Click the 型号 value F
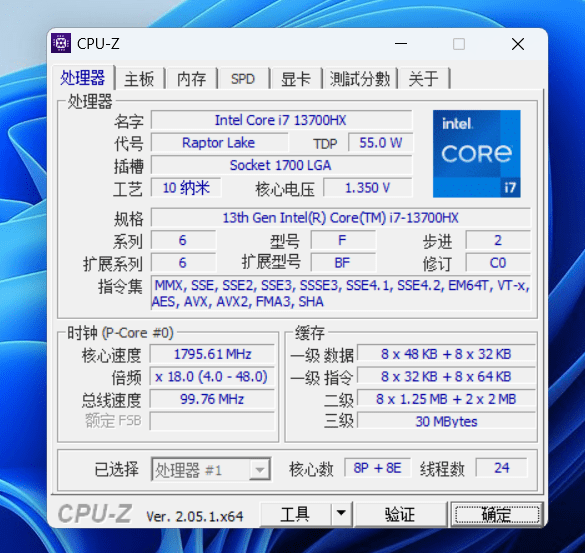 pyautogui.click(x=343, y=240)
